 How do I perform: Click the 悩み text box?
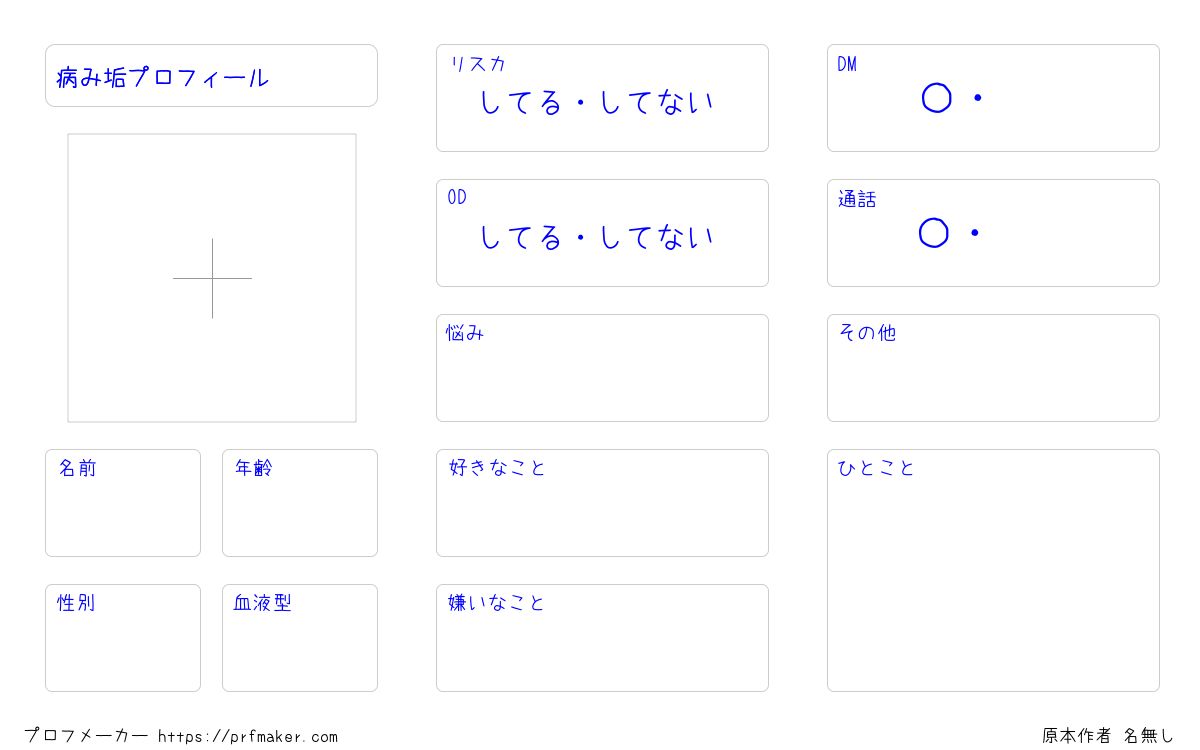coord(602,368)
